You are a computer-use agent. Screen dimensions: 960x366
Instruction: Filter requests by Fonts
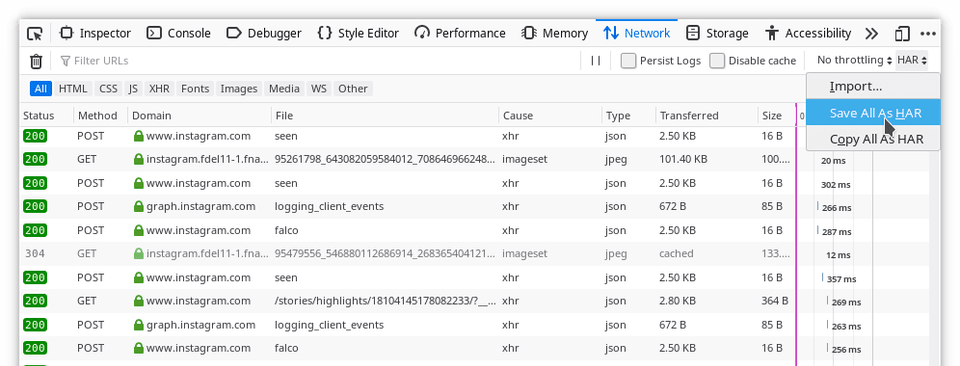[195, 89]
